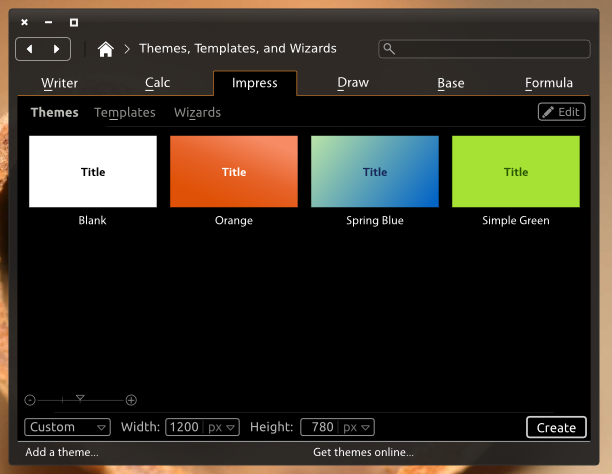Close the window with X button
This screenshot has height=474, width=612.
pos(25,22)
